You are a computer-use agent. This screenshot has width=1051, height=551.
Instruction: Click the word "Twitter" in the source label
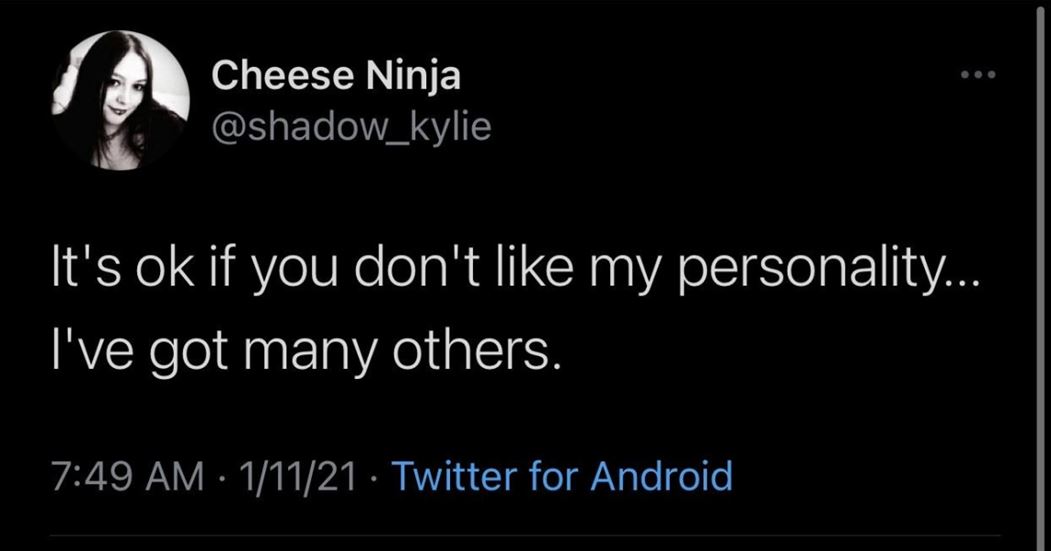(449, 475)
